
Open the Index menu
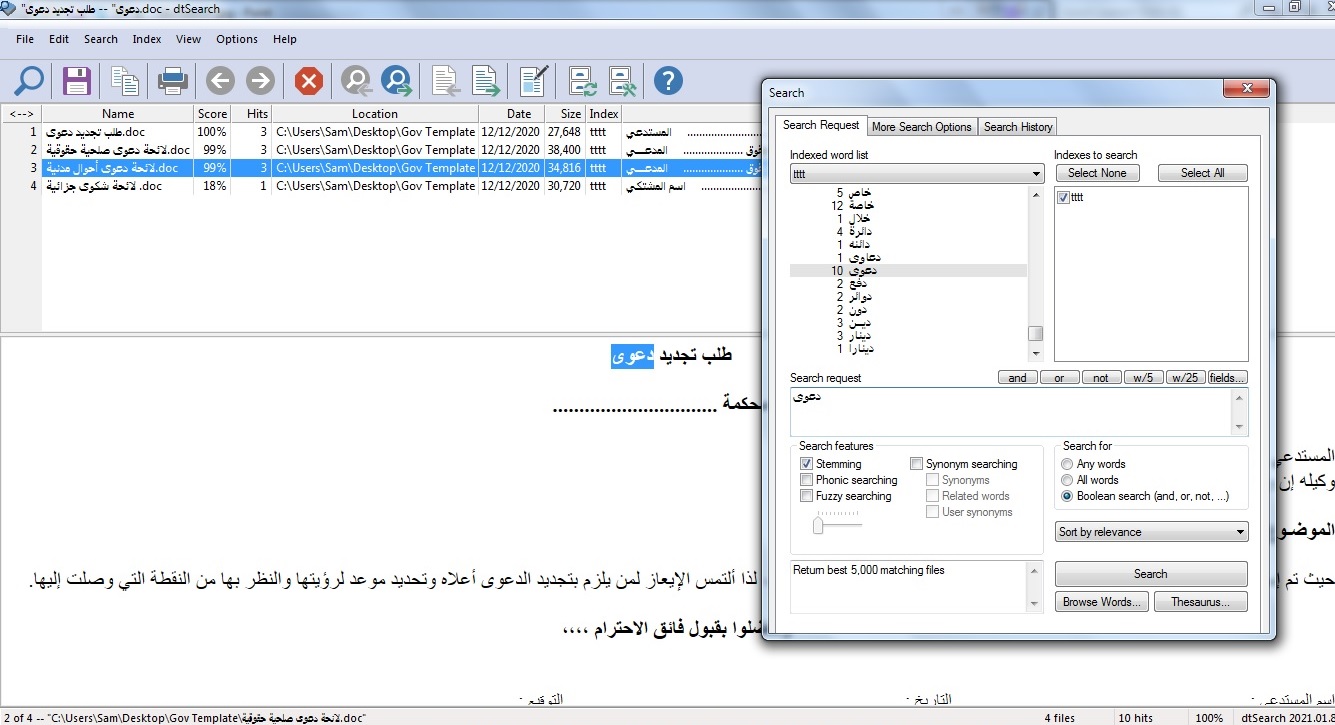pyautogui.click(x=147, y=39)
